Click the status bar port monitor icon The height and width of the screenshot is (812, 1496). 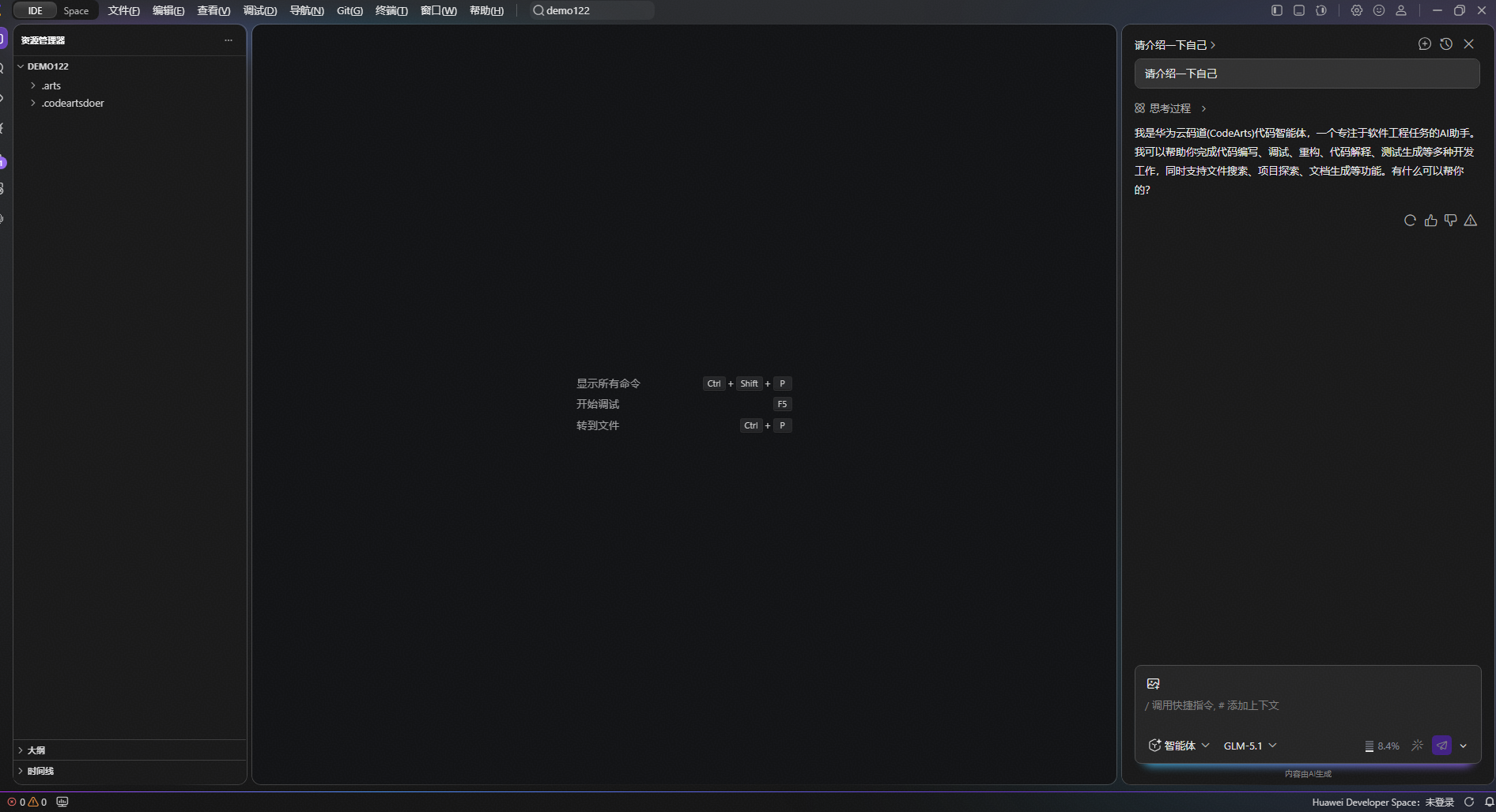click(62, 802)
